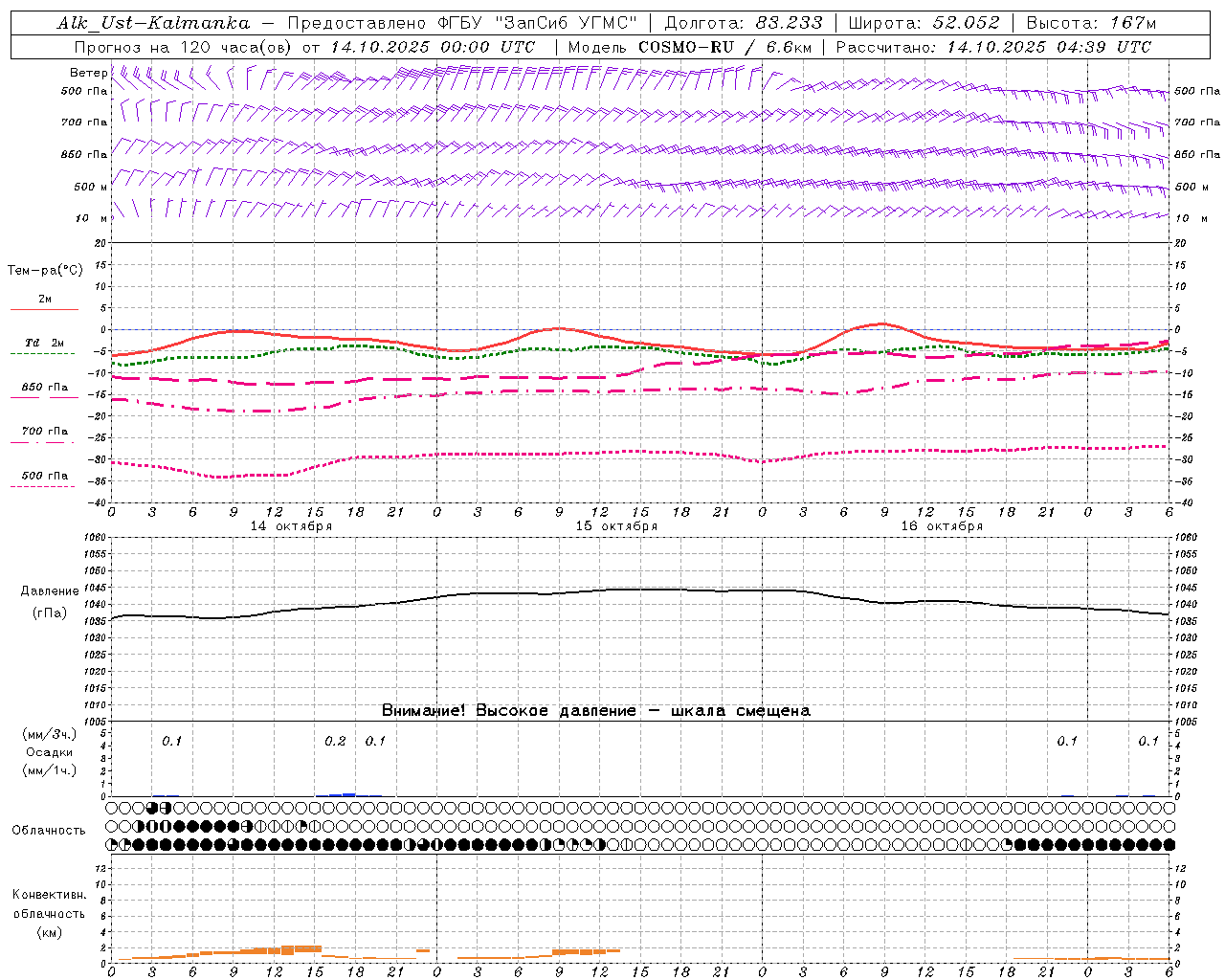Viewport: 1225px width, 980px height.
Task: Click the Рассчитано: 14.10.2025 04:39 UTC text
Action: 993,47
